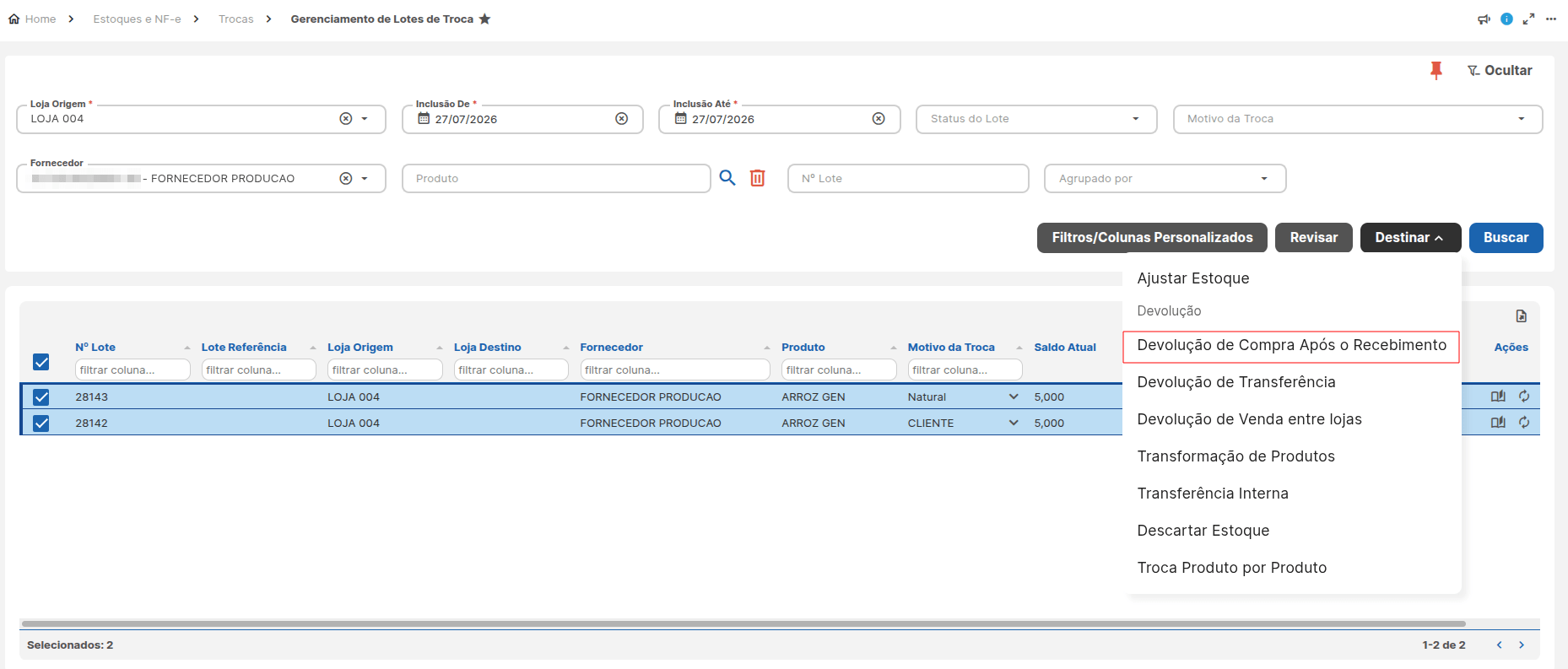Image resolution: width=1568 pixels, height=669 pixels.
Task: Focus filter box under Produto column
Action: (x=839, y=370)
